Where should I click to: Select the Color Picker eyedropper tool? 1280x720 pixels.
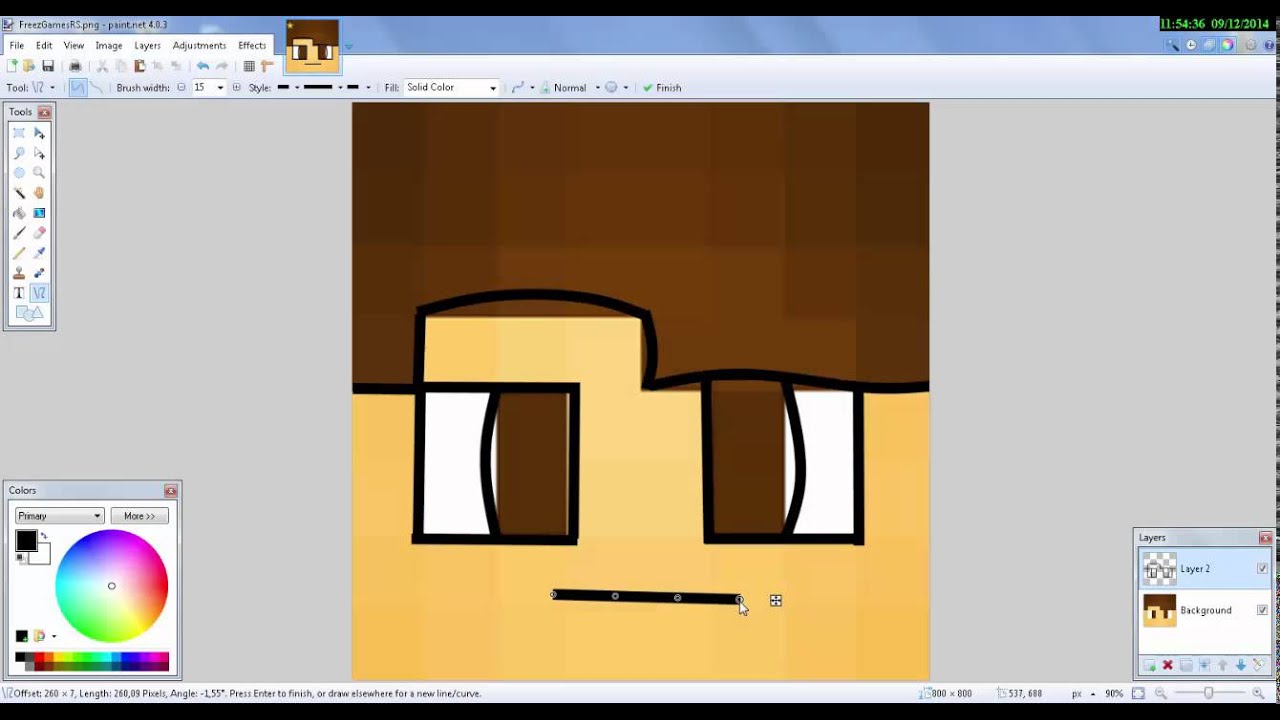pos(39,253)
